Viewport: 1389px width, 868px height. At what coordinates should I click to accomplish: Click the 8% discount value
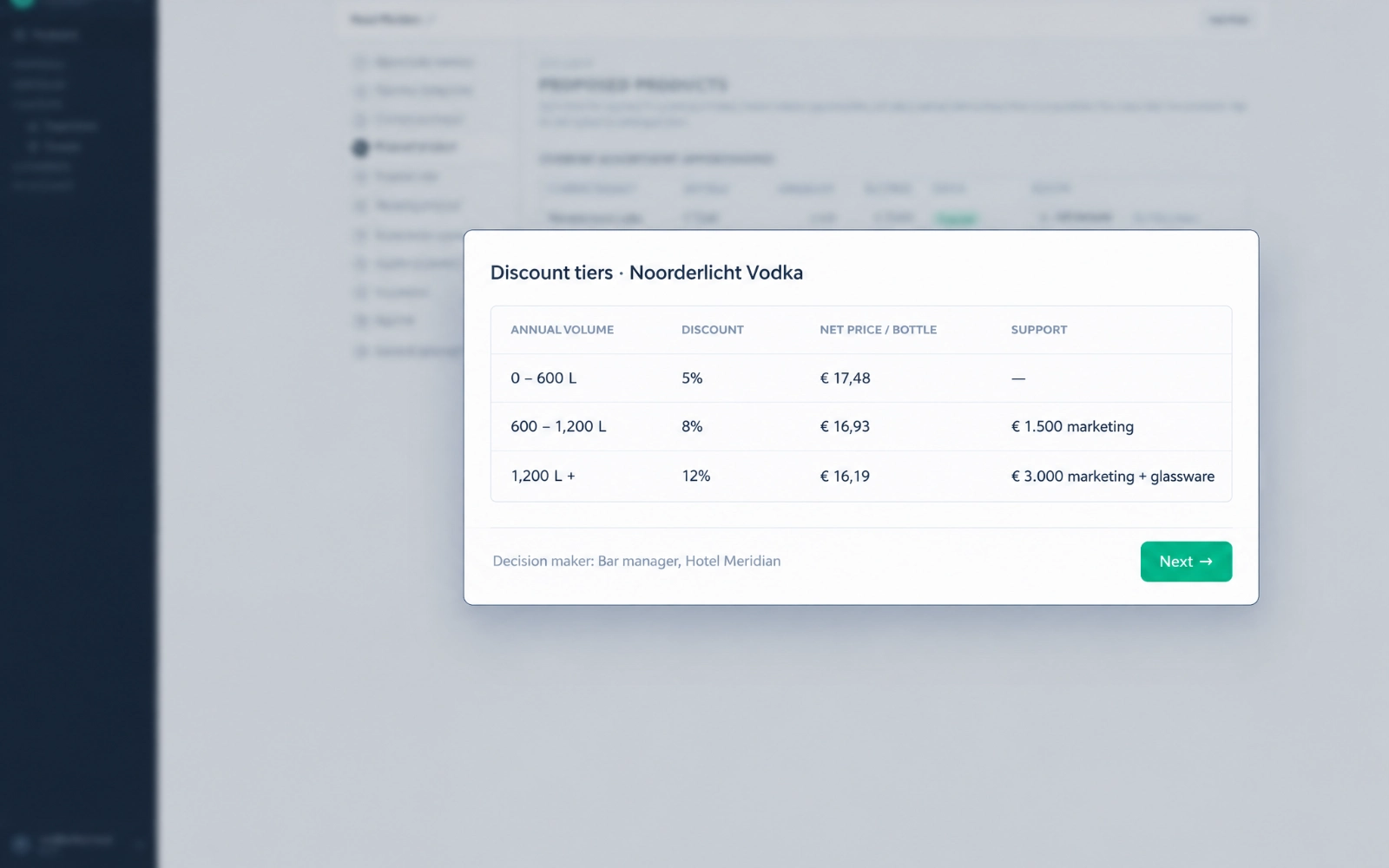[x=692, y=427]
